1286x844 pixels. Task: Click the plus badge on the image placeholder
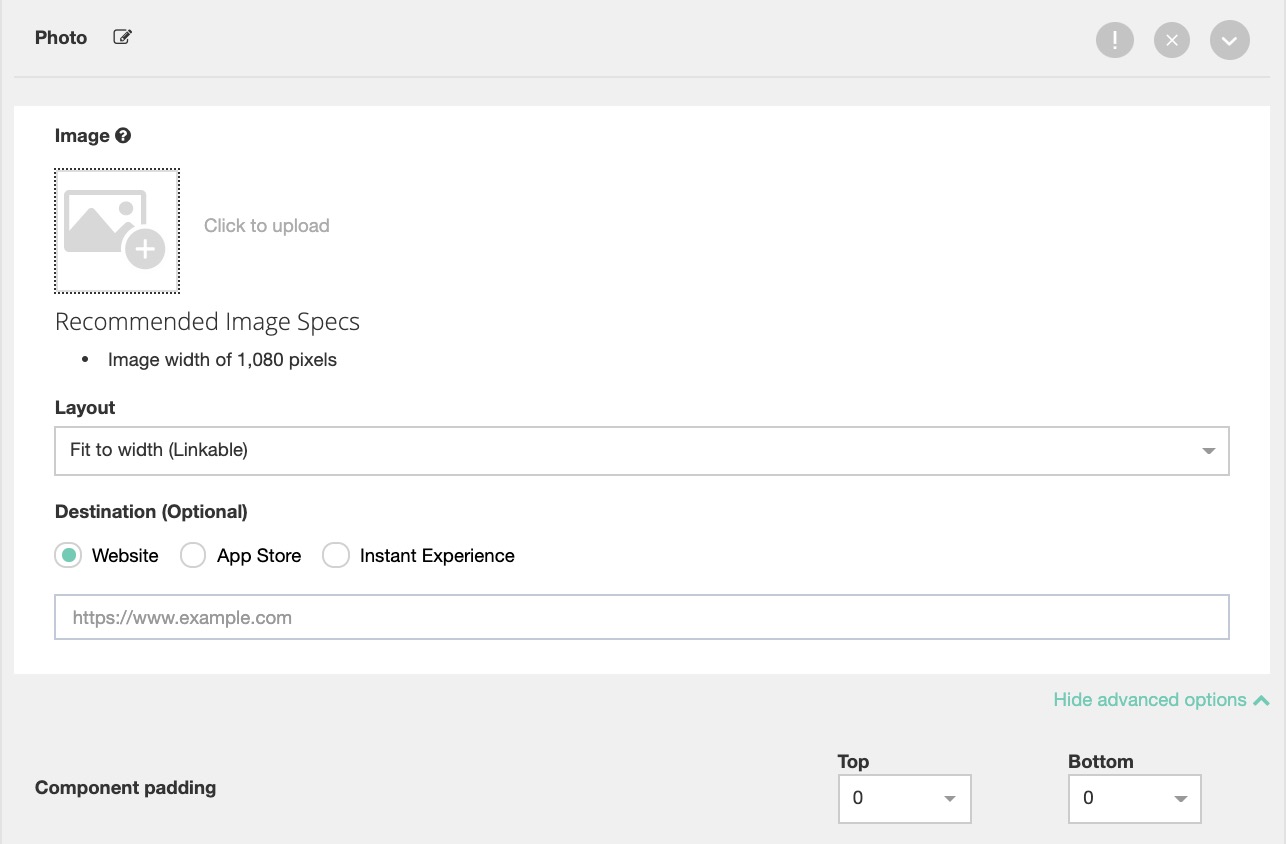pos(145,249)
